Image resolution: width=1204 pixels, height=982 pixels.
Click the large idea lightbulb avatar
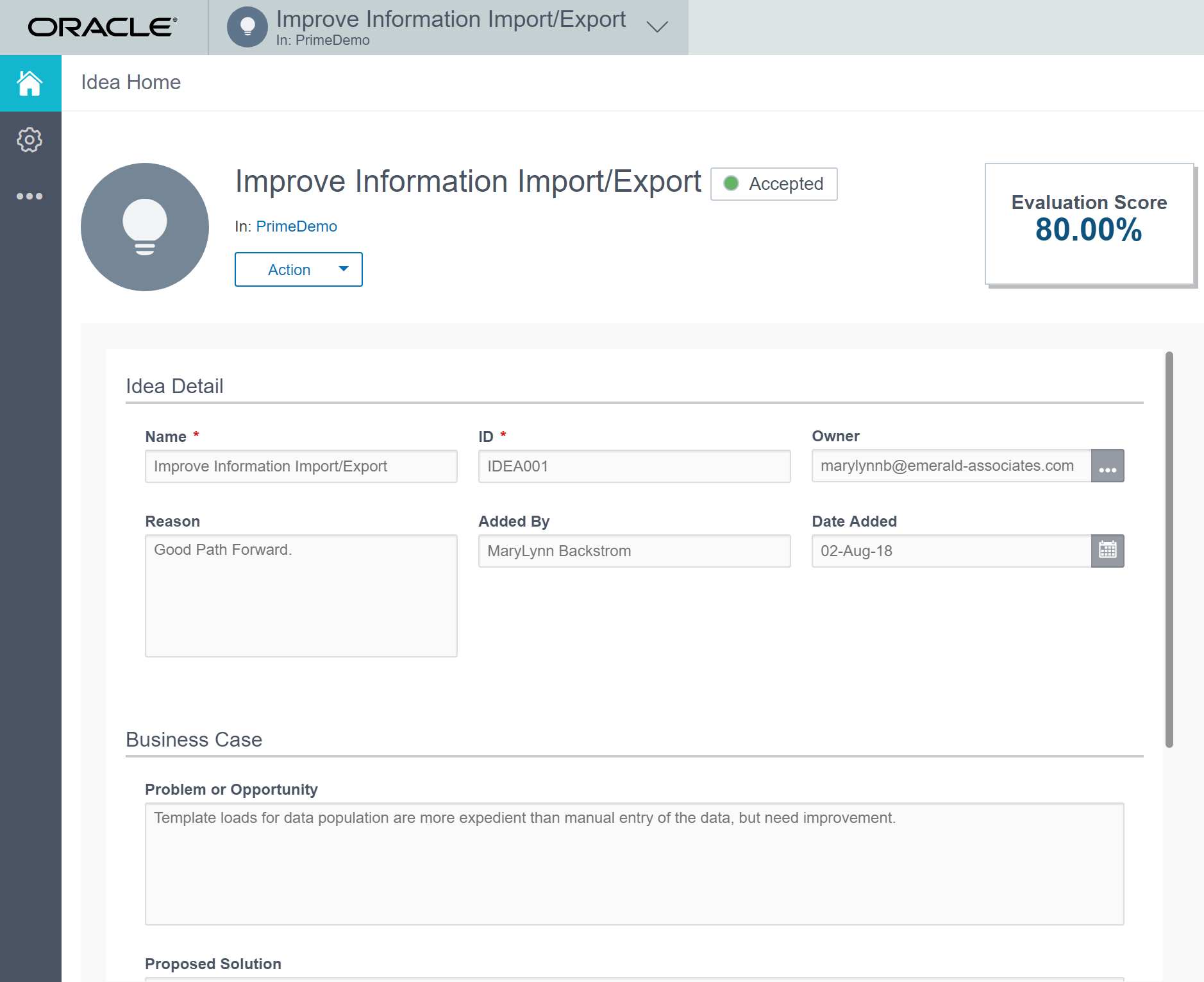(145, 227)
